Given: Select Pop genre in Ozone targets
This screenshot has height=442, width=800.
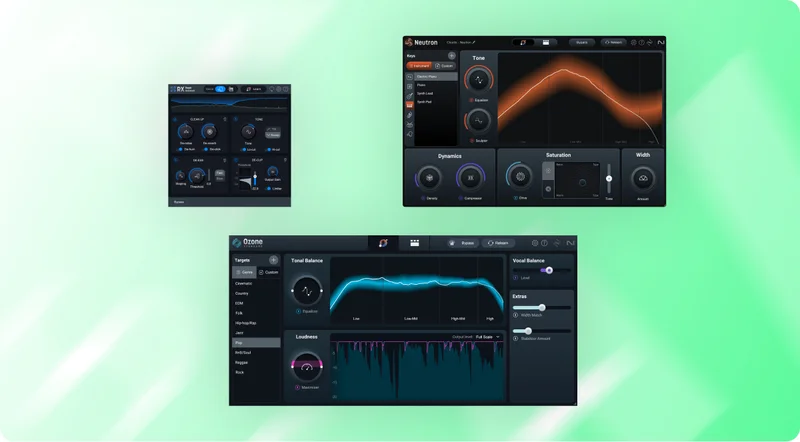Looking at the screenshot, I should 256,343.
